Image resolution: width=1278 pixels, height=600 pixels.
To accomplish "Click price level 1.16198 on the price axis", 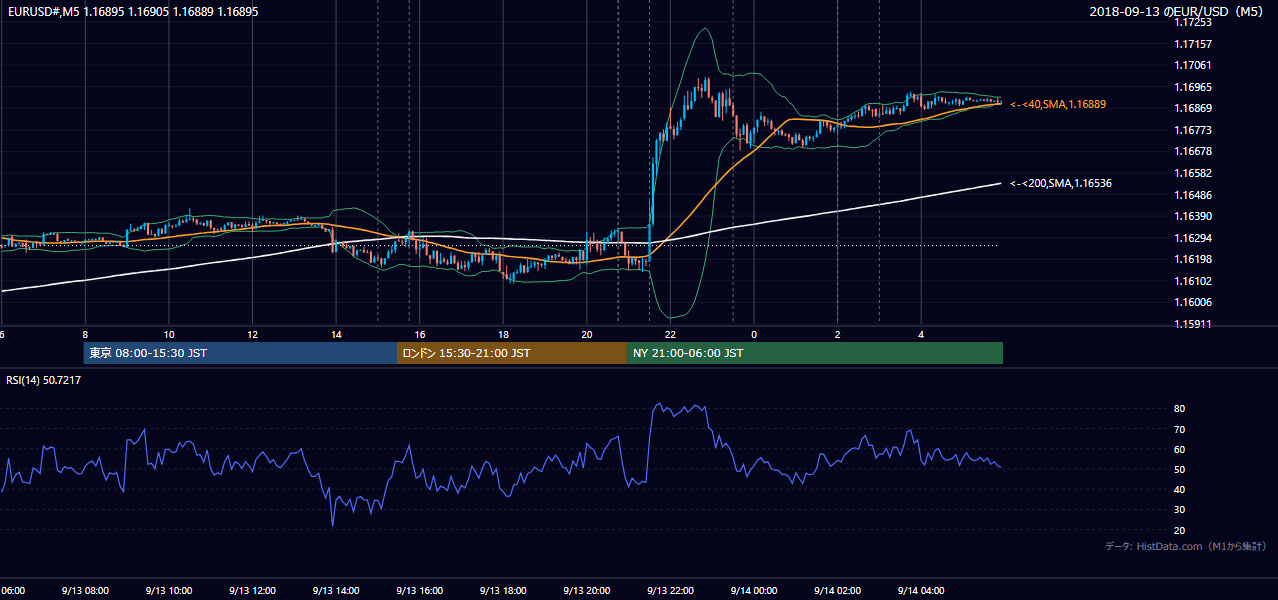I will [1193, 259].
